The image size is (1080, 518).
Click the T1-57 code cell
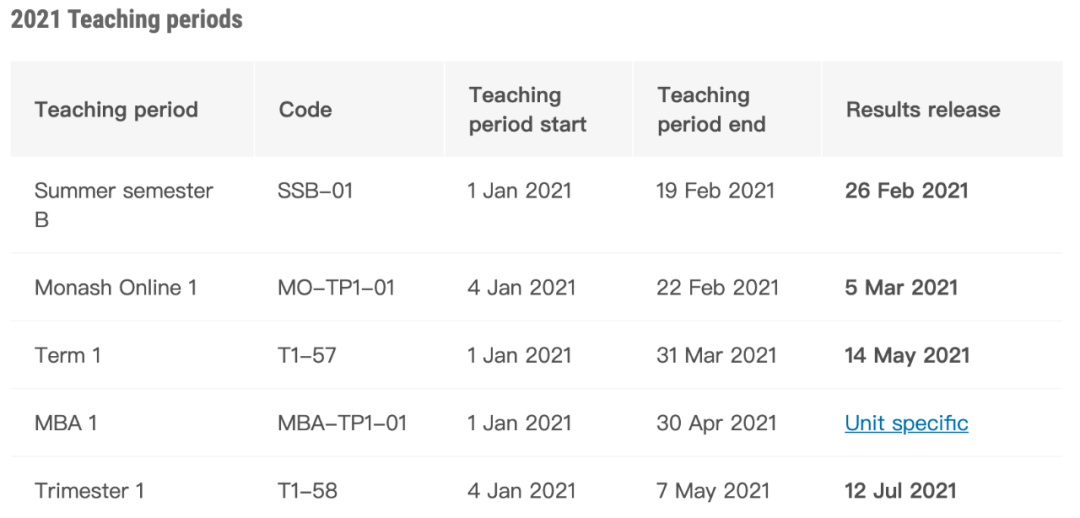[x=307, y=355]
